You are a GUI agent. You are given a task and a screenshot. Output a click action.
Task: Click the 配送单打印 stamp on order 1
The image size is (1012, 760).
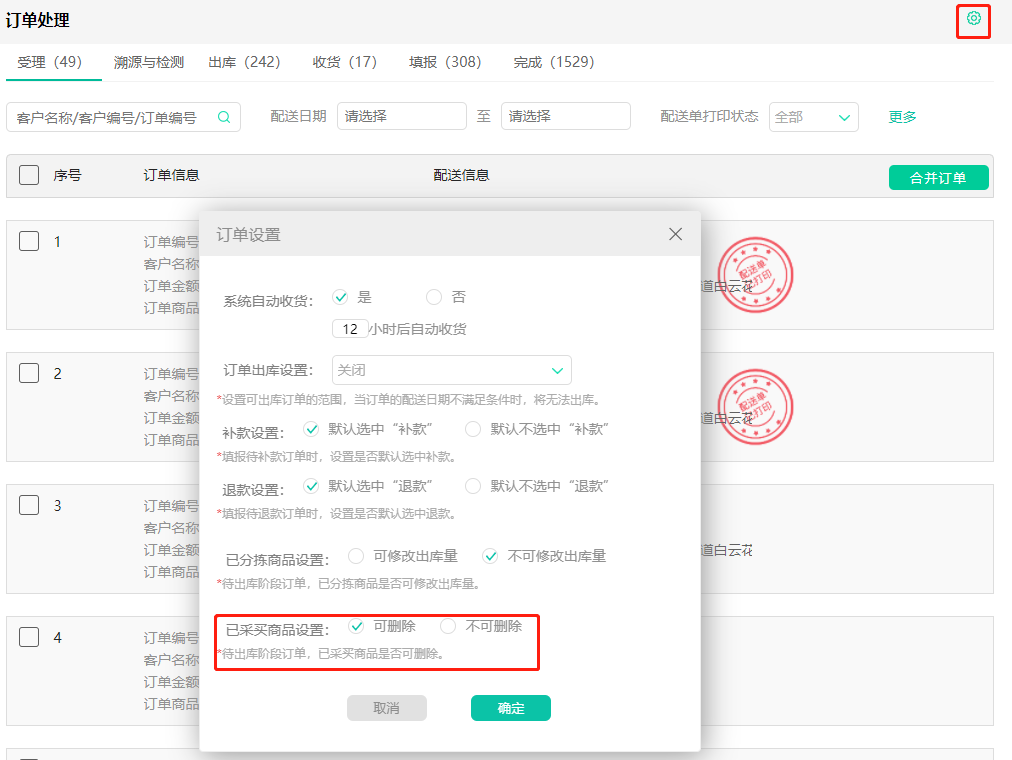pos(755,274)
